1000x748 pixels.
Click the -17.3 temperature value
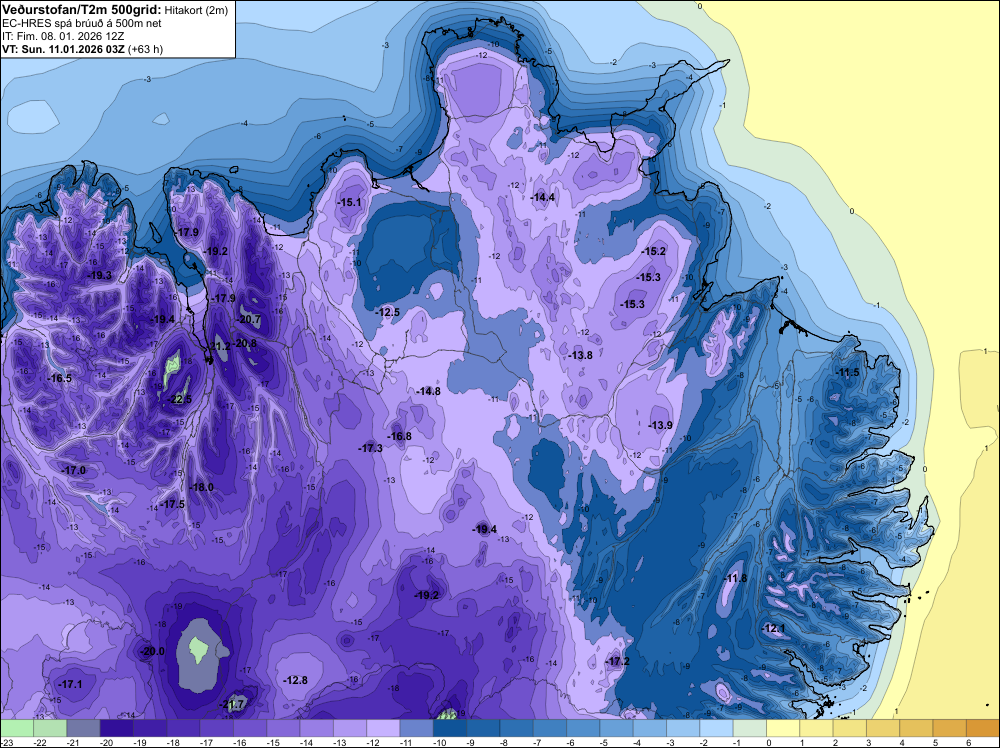pyautogui.click(x=370, y=448)
